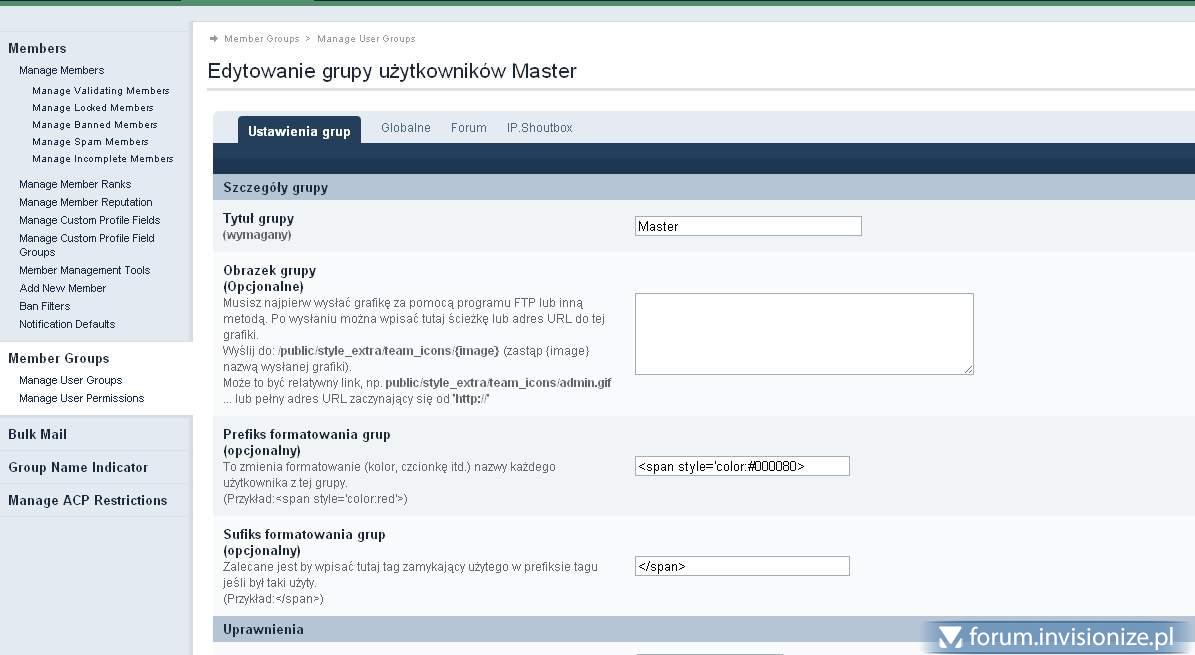Click the Tytuł grupy input field
This screenshot has width=1195, height=655.
click(747, 227)
